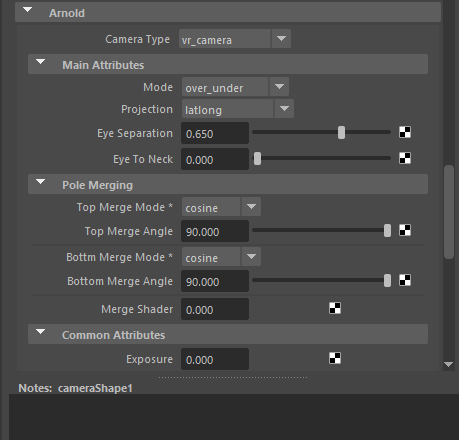Click the scrollbar down arrow
This screenshot has width=459, height=440.
449,365
